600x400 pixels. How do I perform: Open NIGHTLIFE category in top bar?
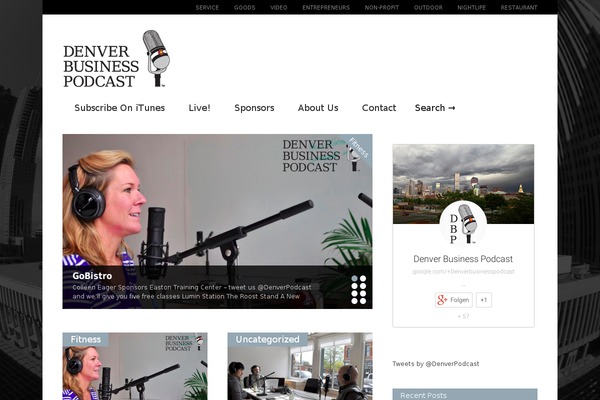(471, 7)
